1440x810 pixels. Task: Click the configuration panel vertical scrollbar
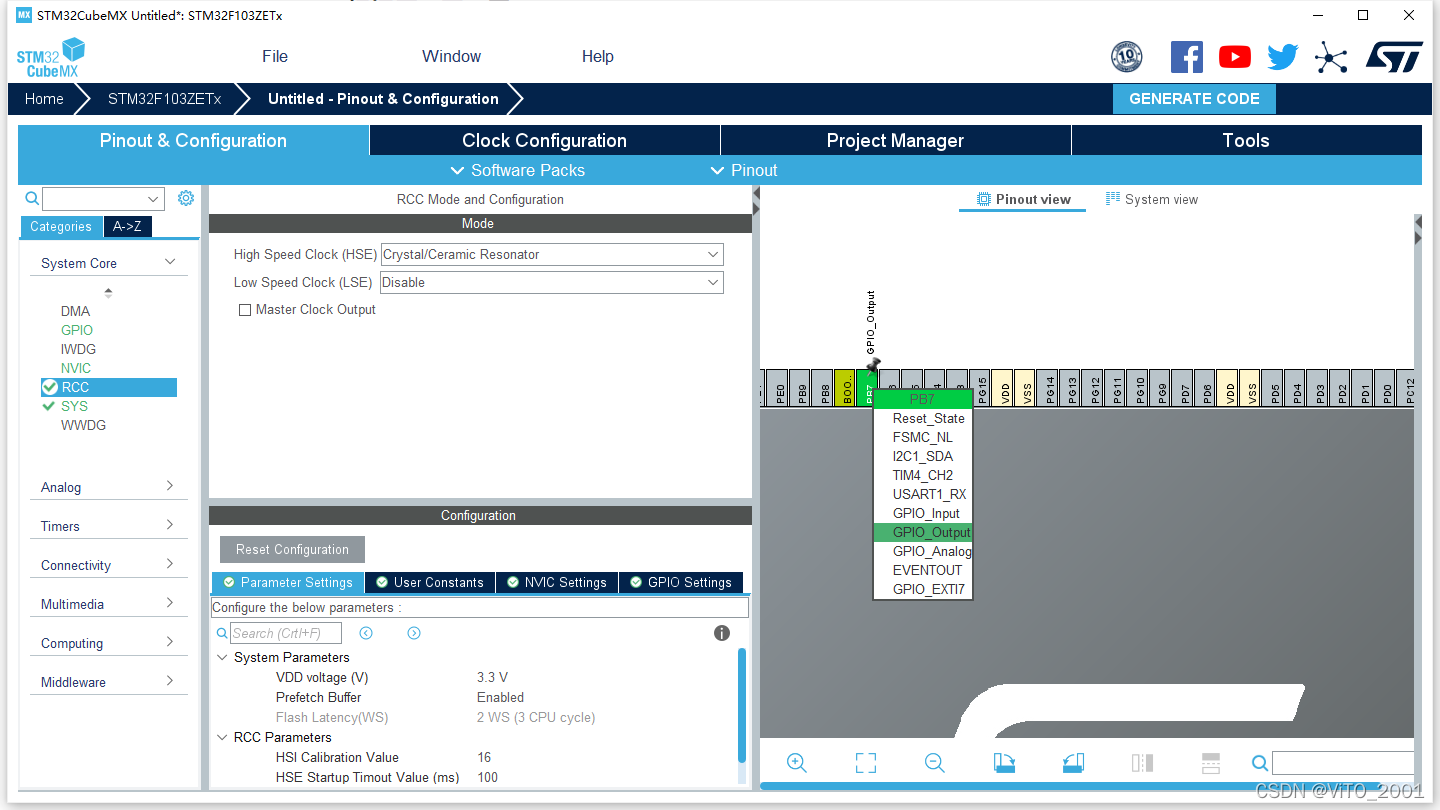742,705
